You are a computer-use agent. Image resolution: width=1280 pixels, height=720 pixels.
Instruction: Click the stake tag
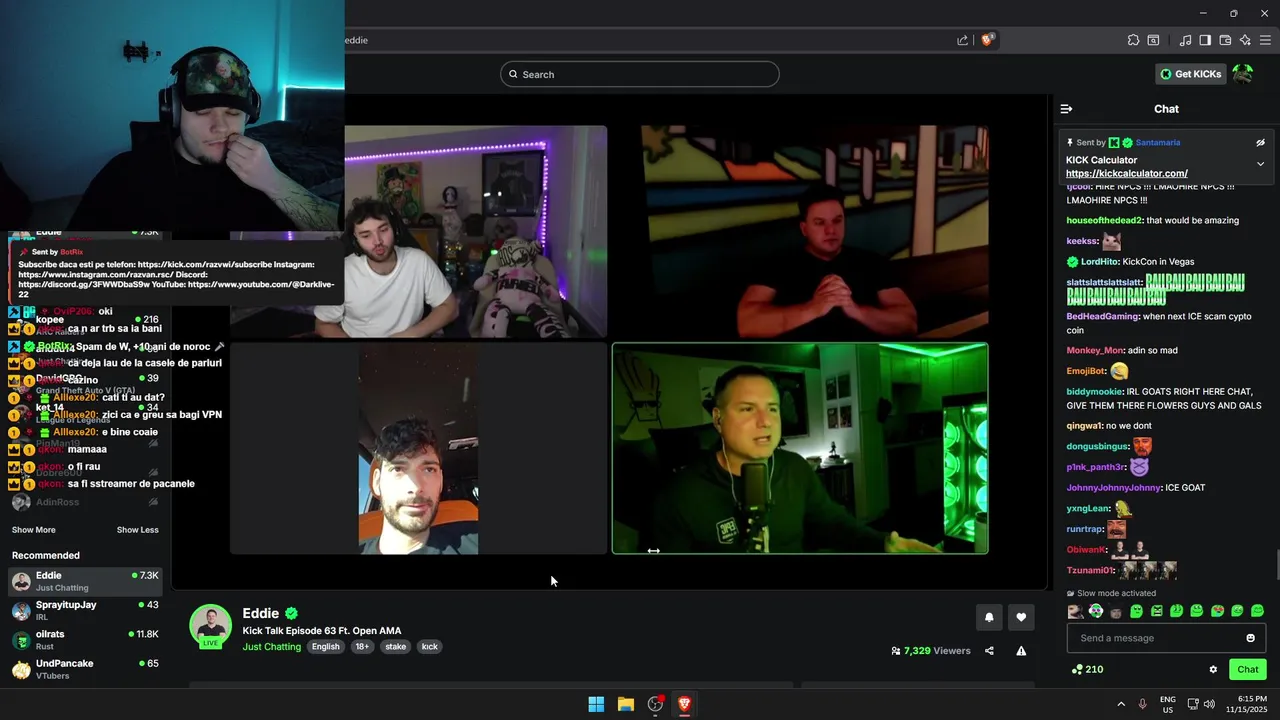396,647
